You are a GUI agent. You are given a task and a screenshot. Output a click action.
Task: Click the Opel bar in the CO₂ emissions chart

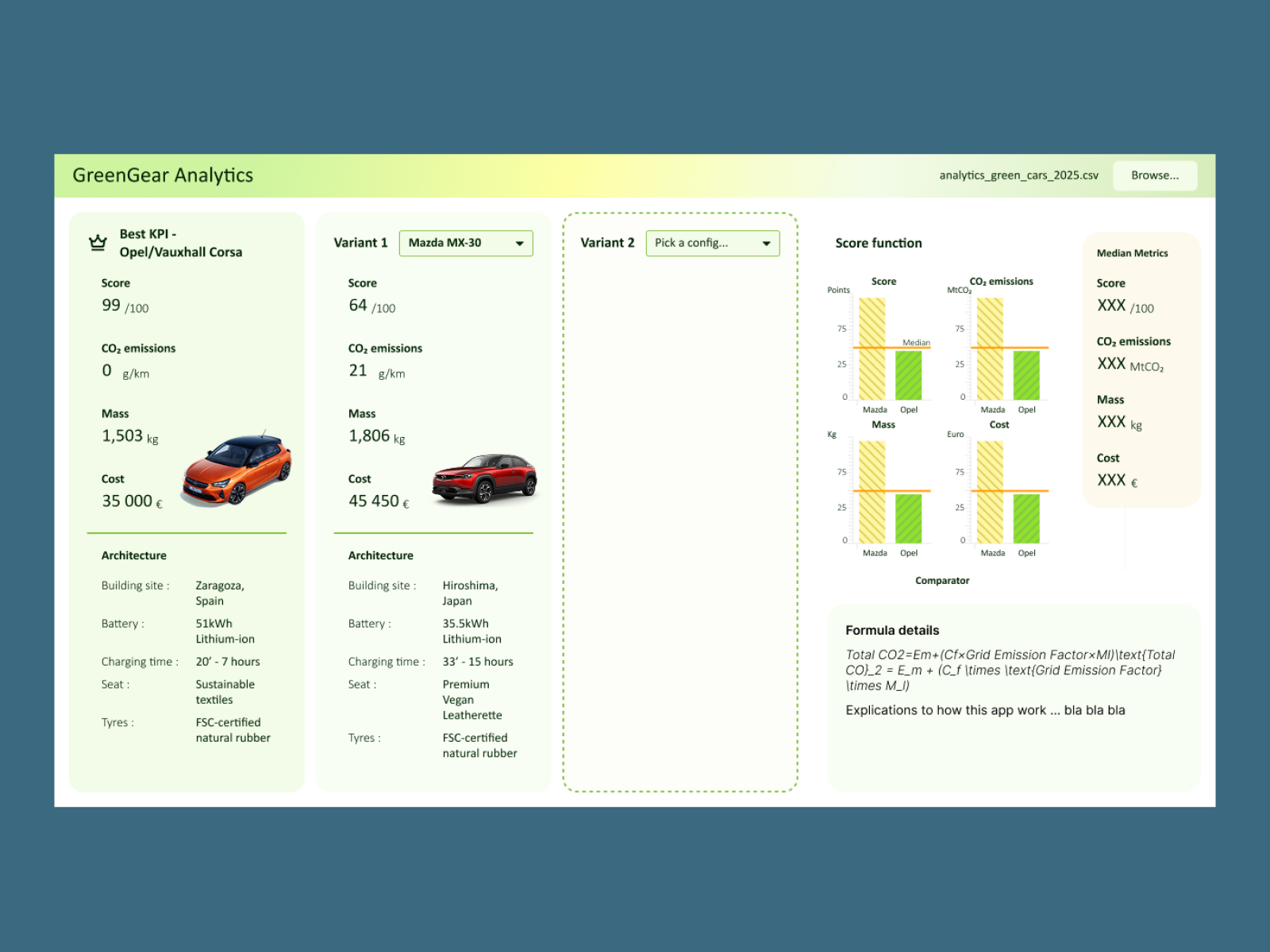coord(1026,375)
